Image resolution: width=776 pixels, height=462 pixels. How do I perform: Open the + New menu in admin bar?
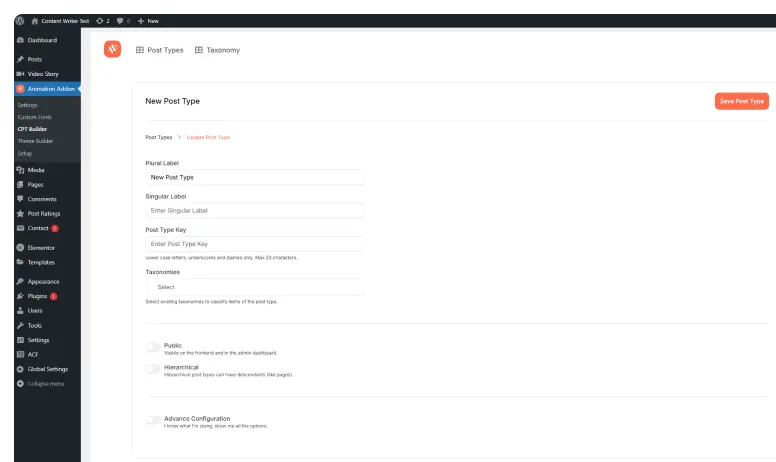(x=148, y=20)
